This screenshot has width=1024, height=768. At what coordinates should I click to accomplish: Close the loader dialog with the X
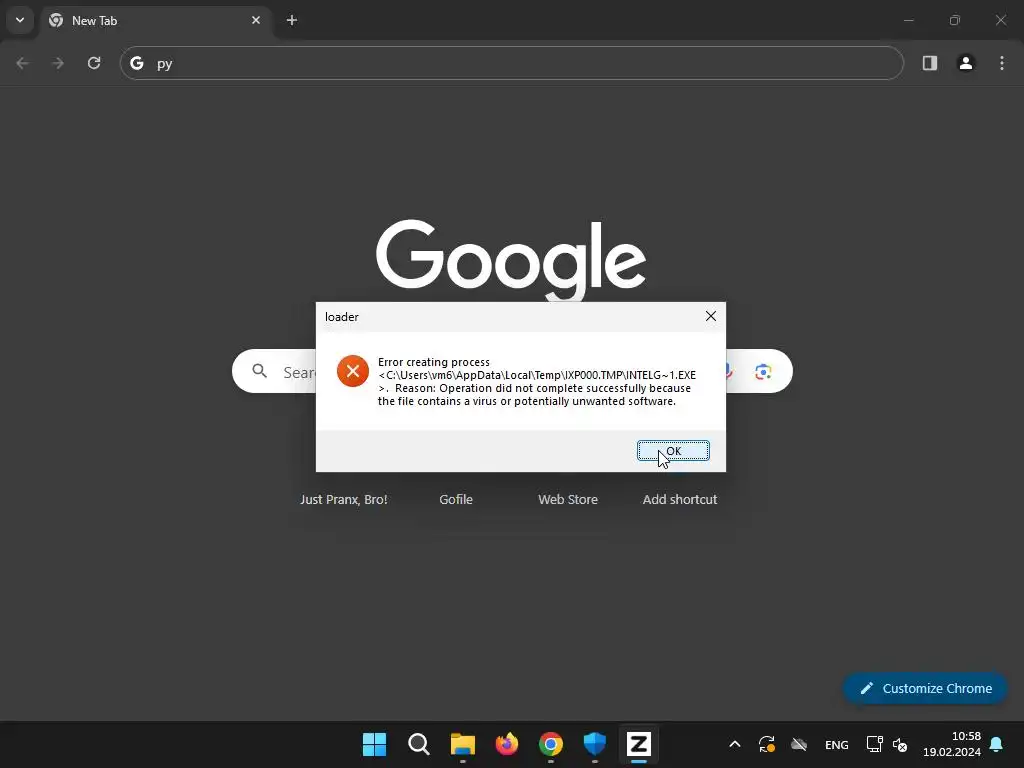point(711,316)
